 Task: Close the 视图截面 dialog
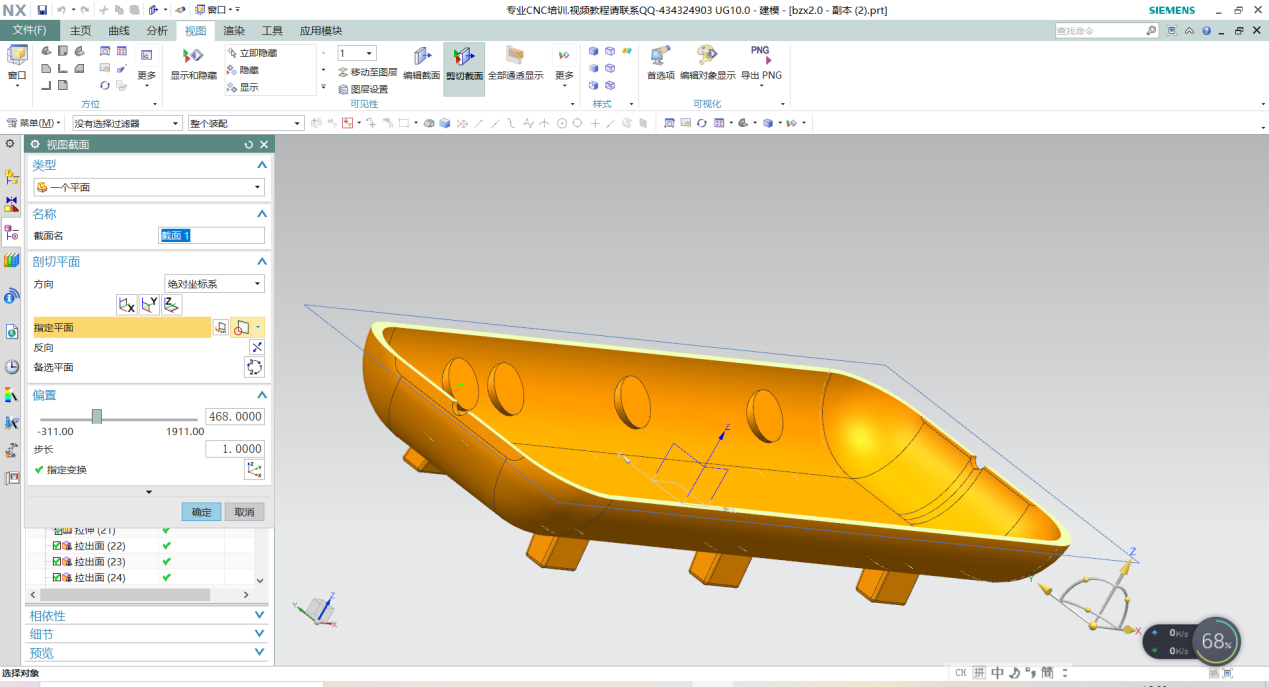click(264, 145)
